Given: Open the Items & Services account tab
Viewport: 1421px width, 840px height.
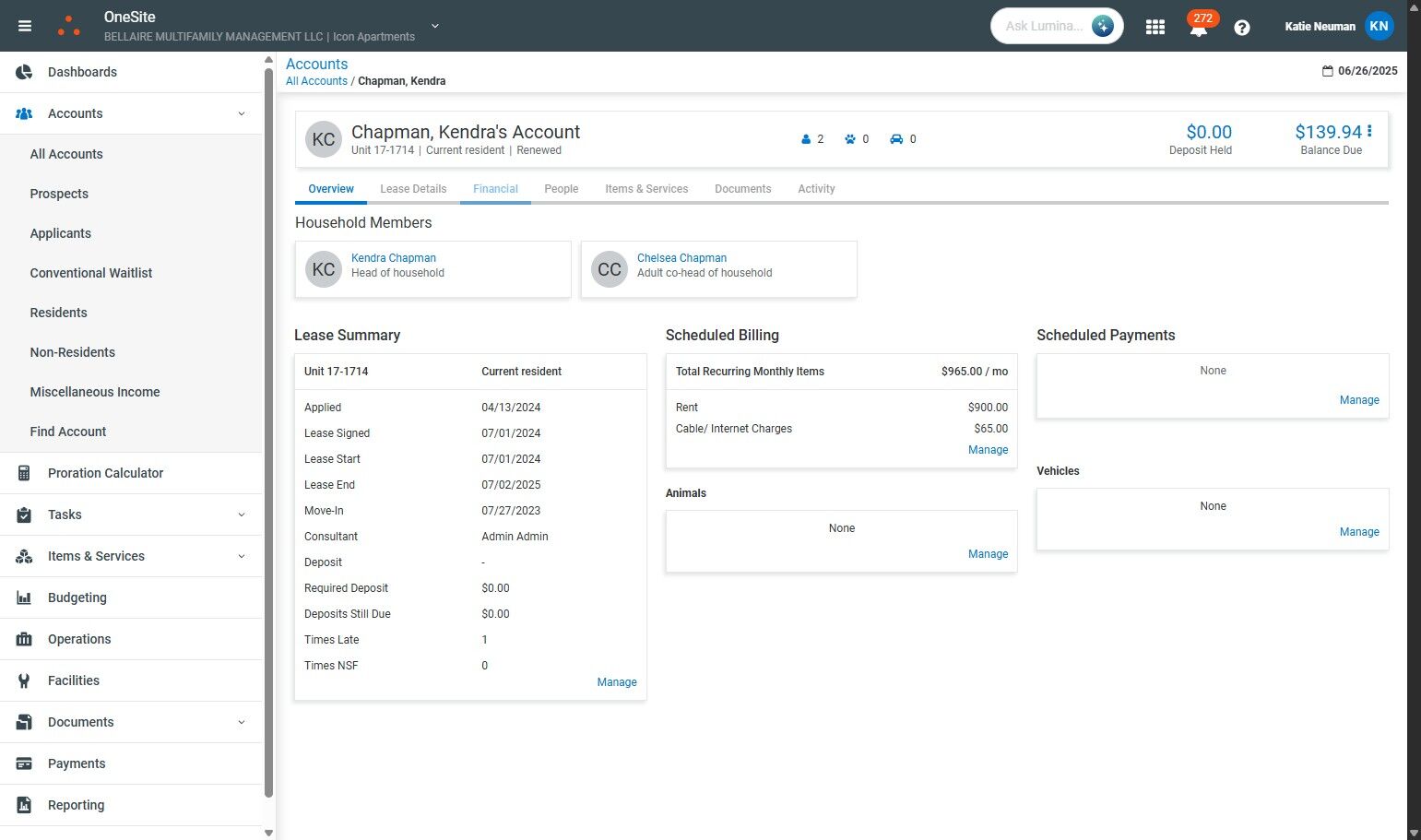Looking at the screenshot, I should point(646,189).
